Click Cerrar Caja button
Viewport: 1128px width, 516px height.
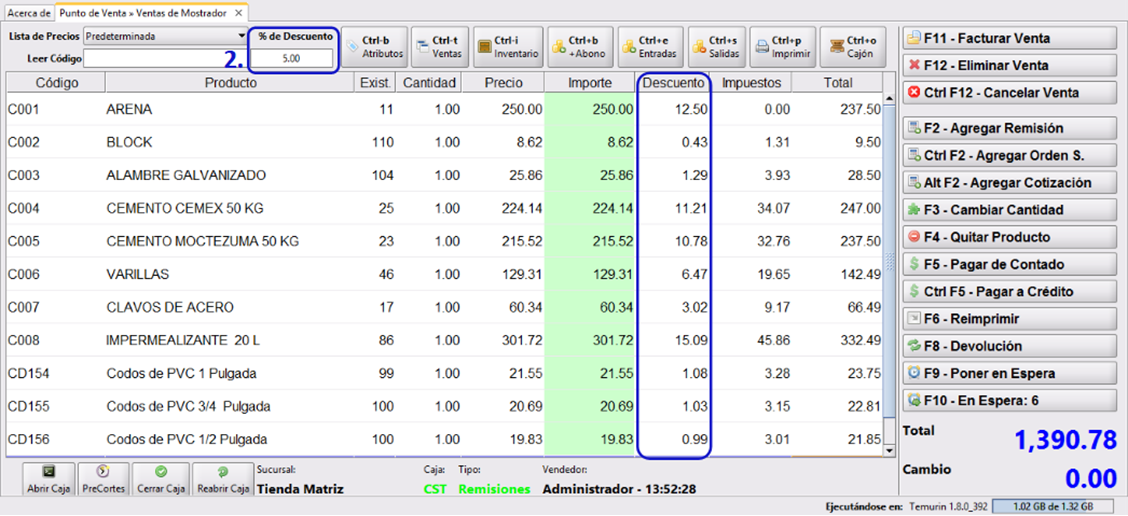coord(161,480)
